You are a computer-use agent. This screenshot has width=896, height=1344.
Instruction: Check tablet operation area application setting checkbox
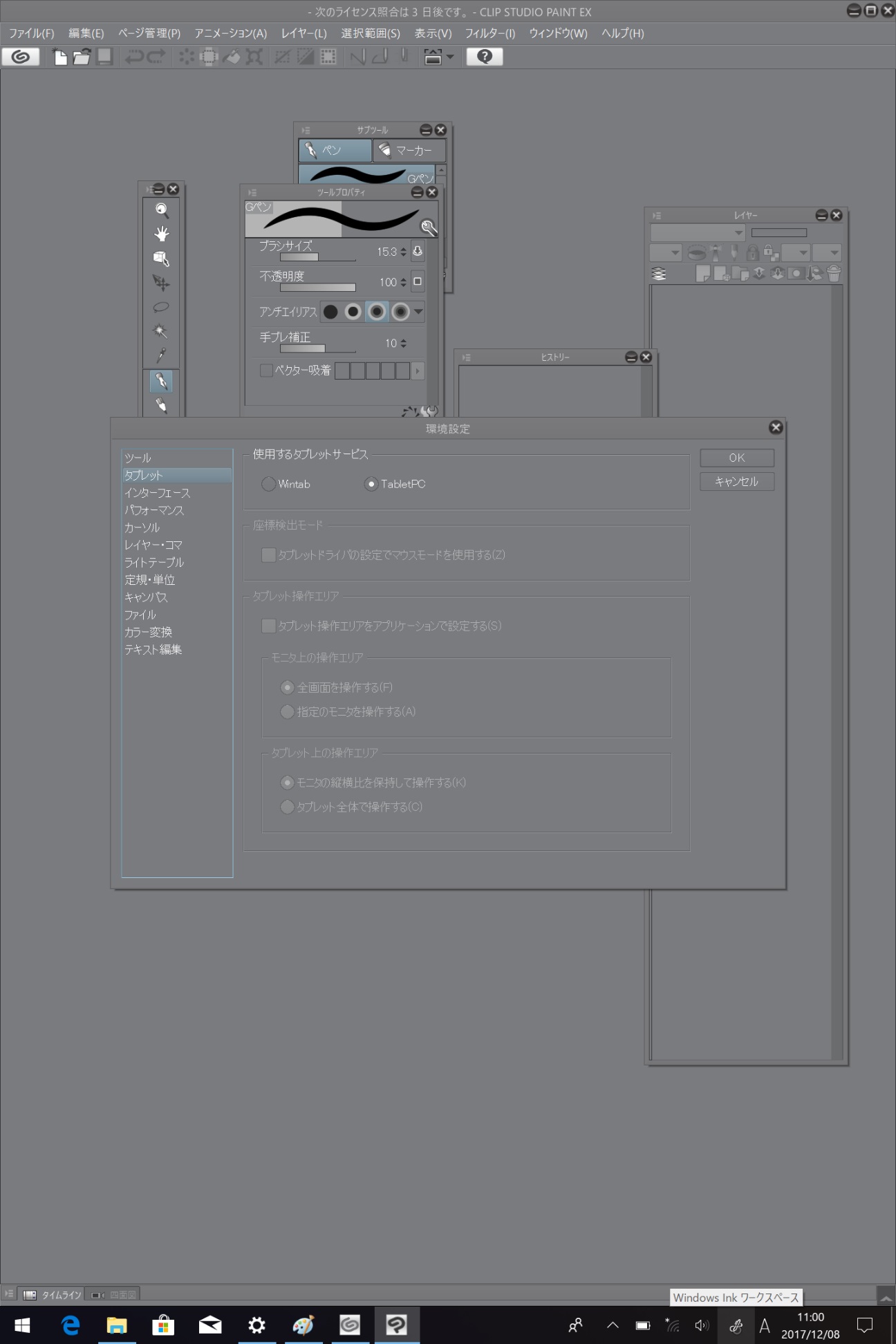[x=268, y=626]
